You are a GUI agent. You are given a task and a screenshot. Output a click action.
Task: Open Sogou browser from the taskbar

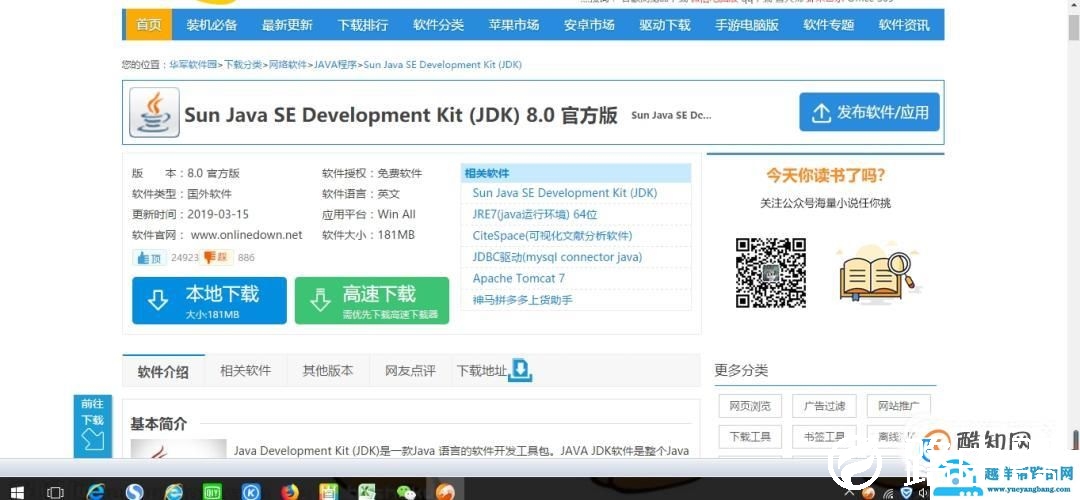point(134,492)
